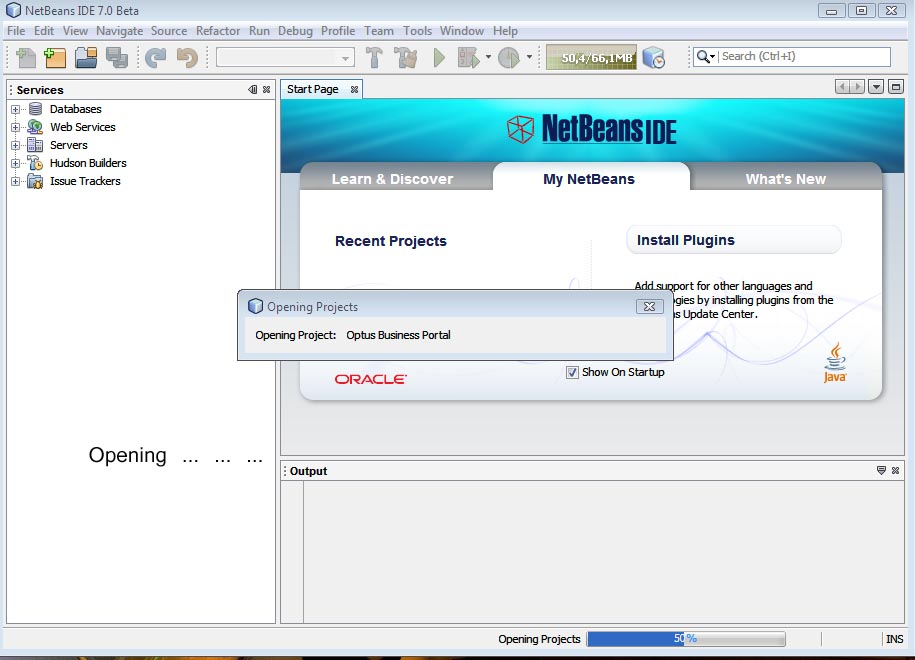The height and width of the screenshot is (660, 915).
Task: Open the Window menu
Action: click(x=462, y=31)
